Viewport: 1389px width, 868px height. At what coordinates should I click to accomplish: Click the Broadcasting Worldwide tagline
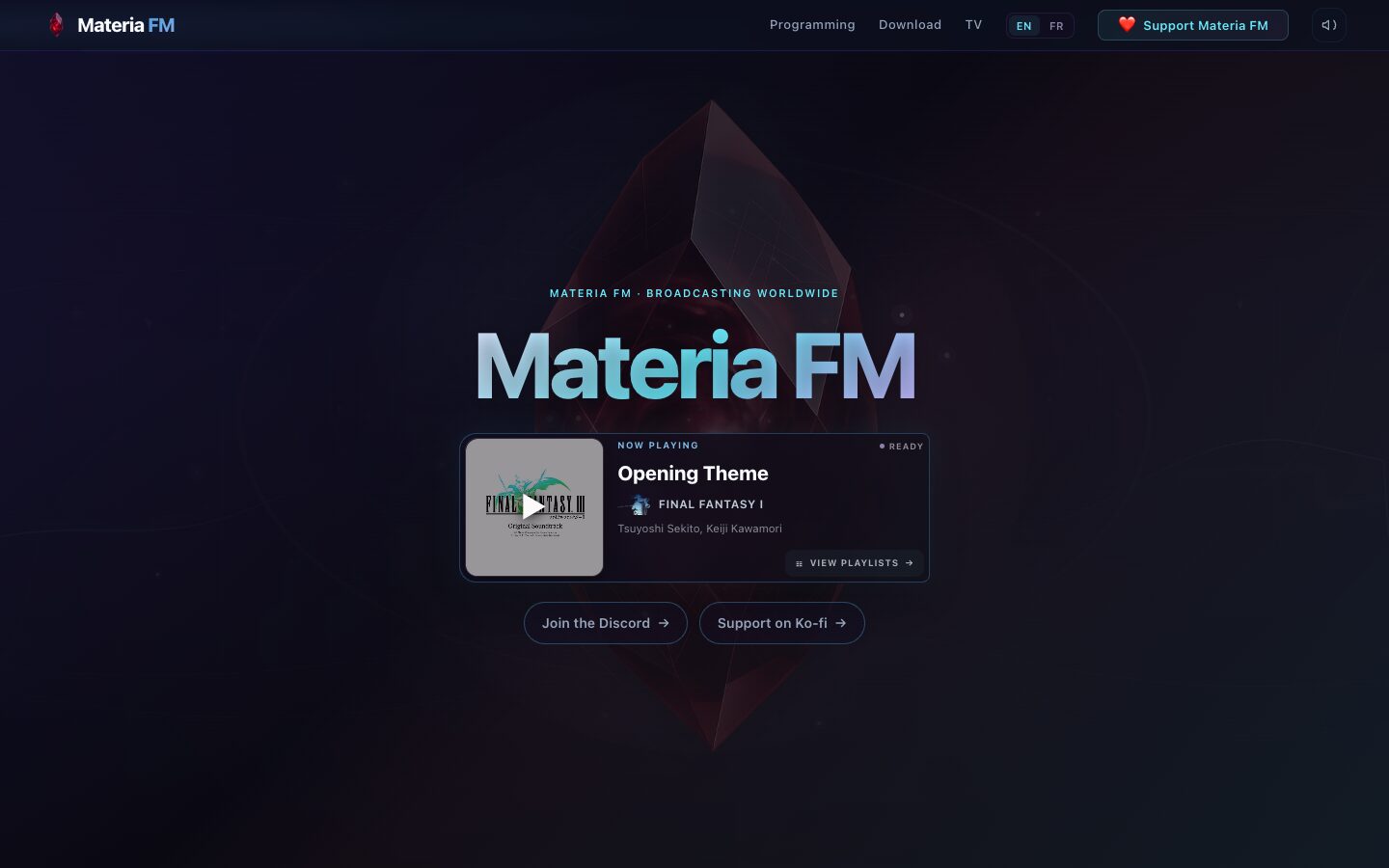(694, 293)
